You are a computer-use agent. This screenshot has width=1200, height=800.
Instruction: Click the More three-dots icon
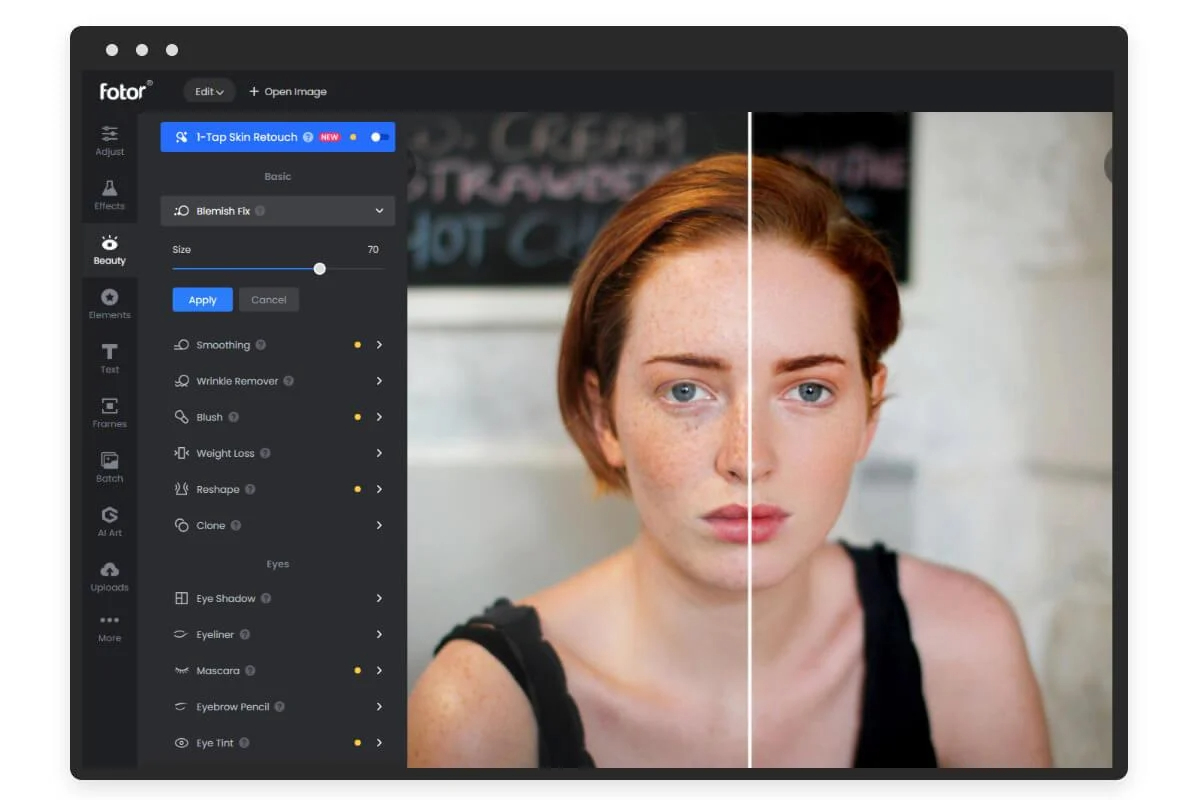110,627
